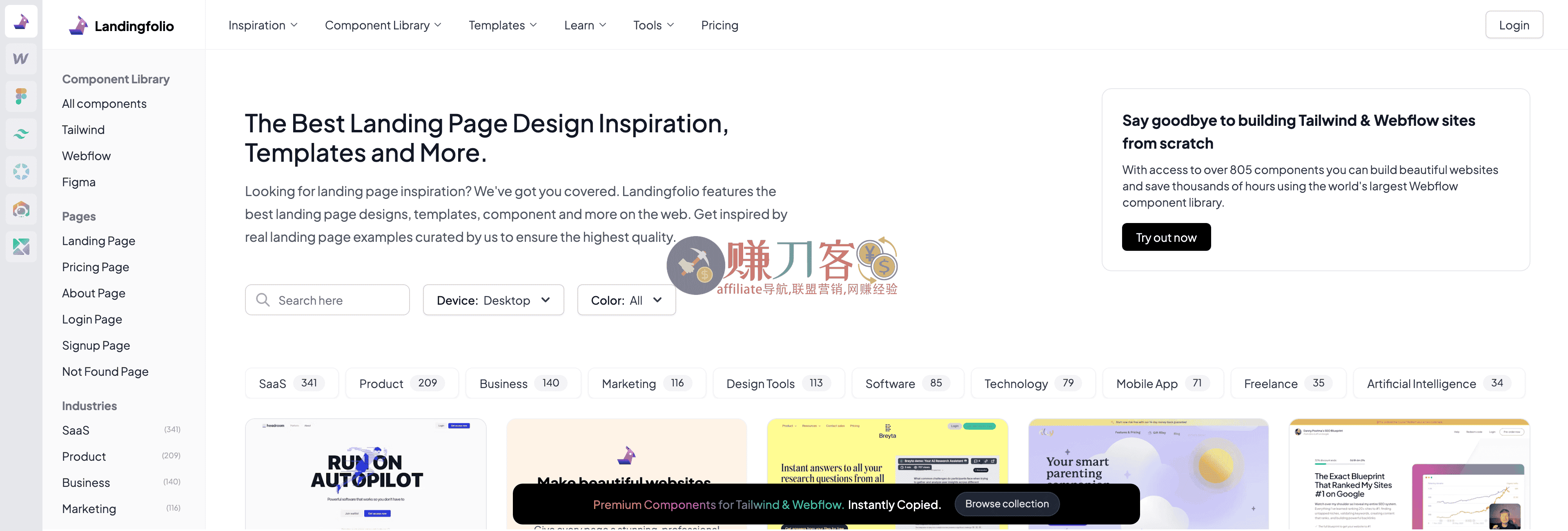Open Login Page in sidebar
The image size is (1568, 531).
pyautogui.click(x=92, y=320)
